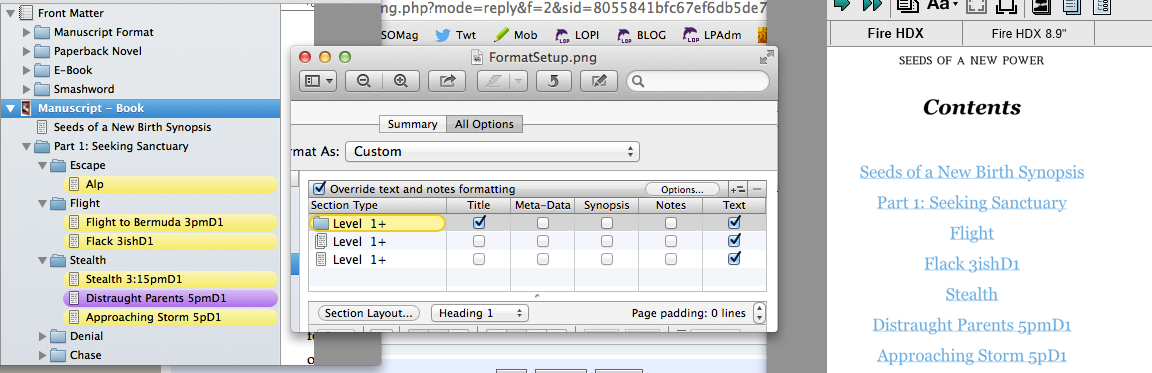Image resolution: width=1152 pixels, height=373 pixels.
Task: Click the Twt Twitter bird bookmark
Action: (455, 35)
